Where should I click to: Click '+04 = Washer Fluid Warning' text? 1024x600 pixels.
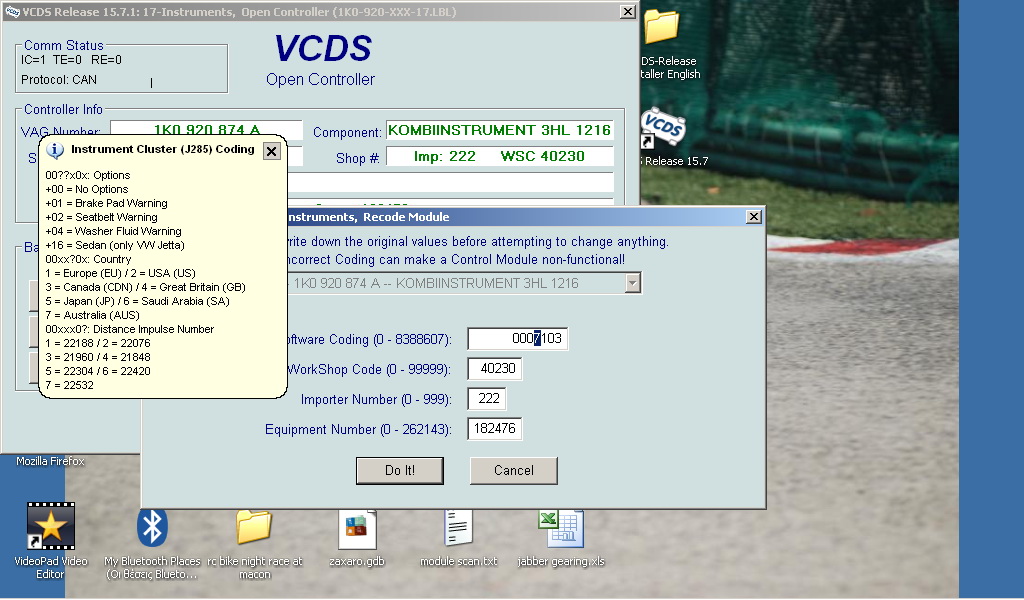tap(114, 231)
